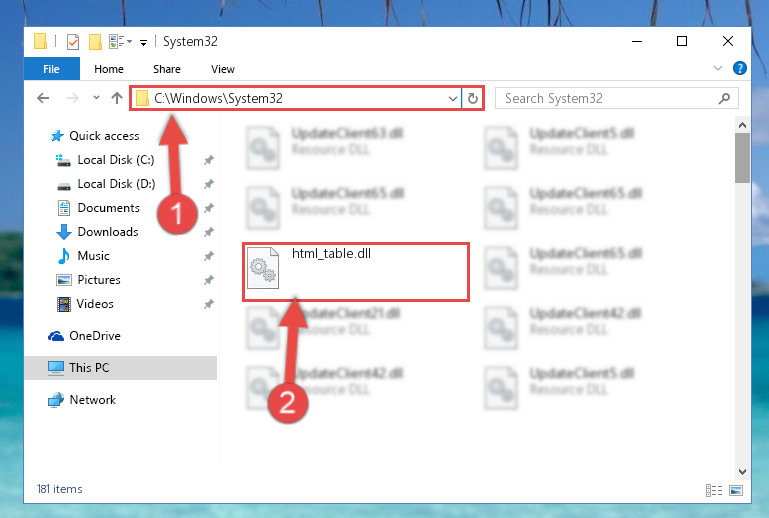Screen dimensions: 769x518
Task: Click the pin icon beside Downloads
Action: [x=208, y=232]
